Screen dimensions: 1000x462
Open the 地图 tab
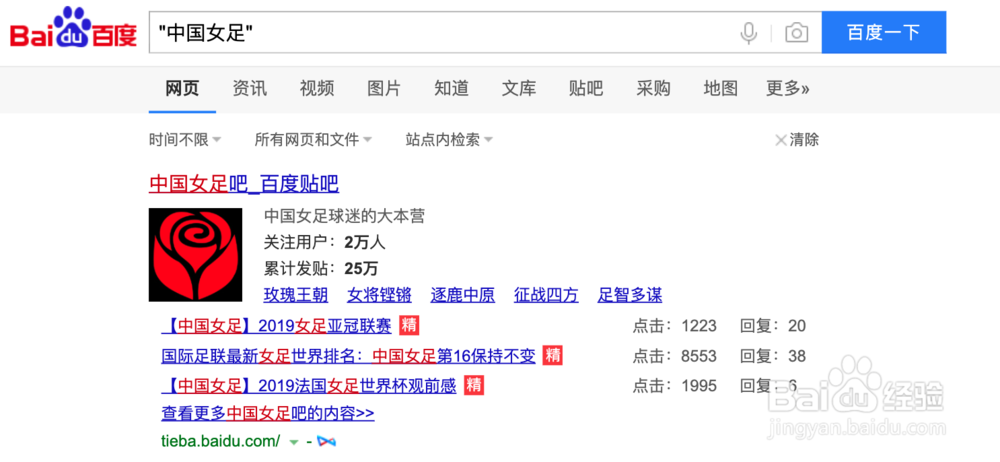click(721, 88)
